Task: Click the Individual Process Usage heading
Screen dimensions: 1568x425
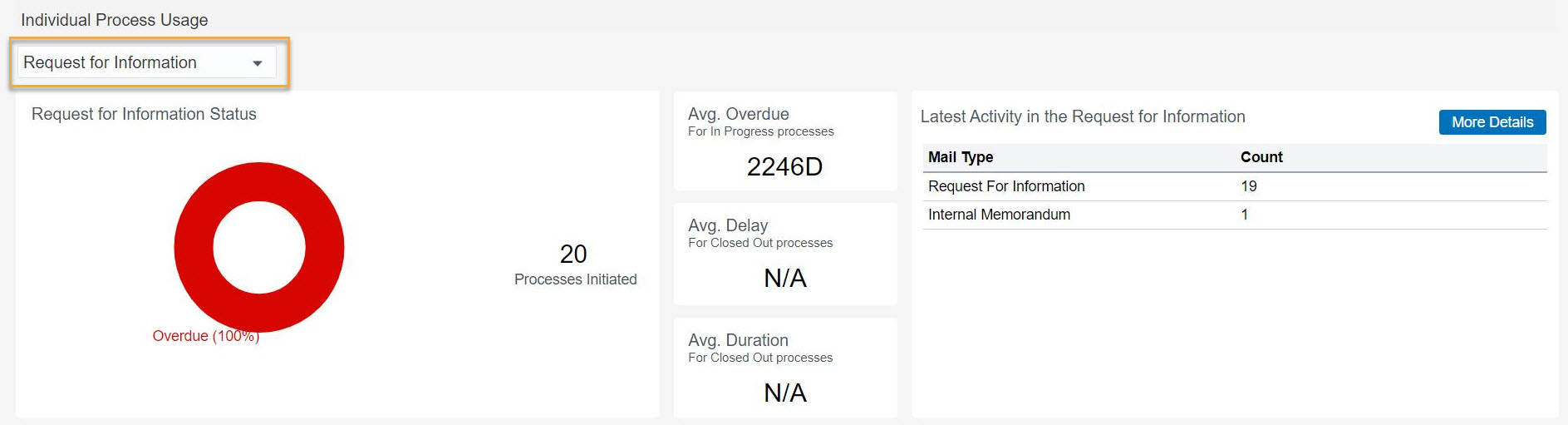Action: coord(115,20)
